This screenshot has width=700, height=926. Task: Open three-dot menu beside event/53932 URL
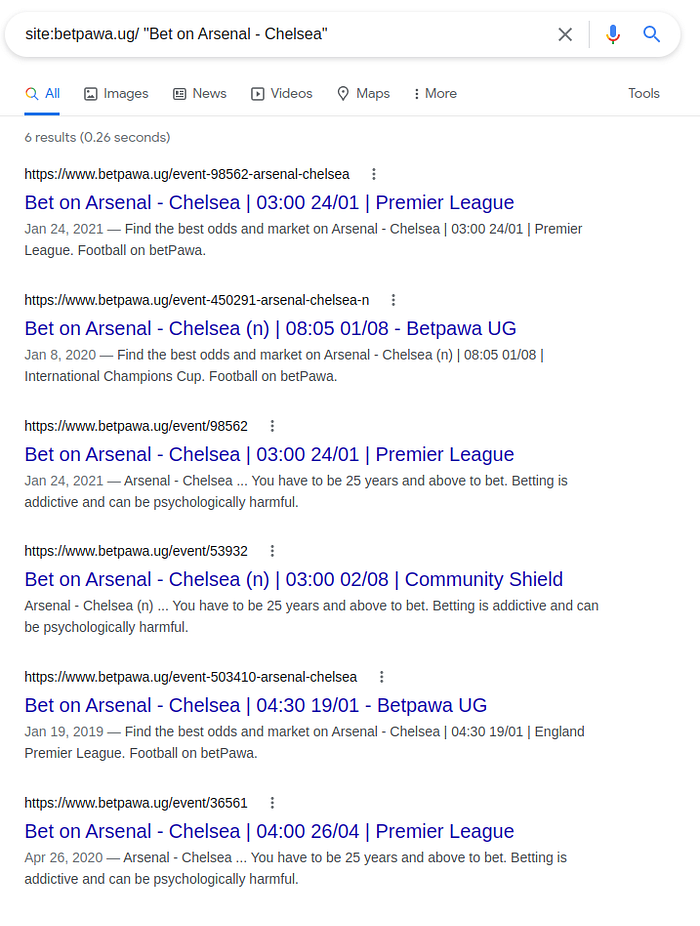272,551
